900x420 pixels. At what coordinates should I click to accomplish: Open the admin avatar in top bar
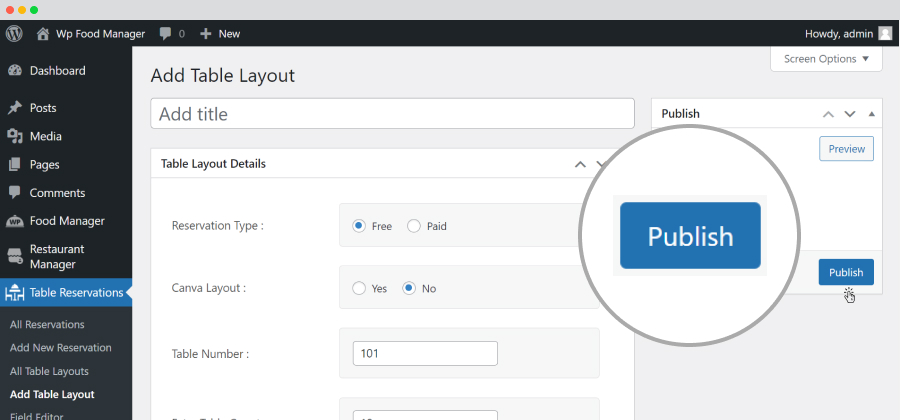pyautogui.click(x=885, y=34)
